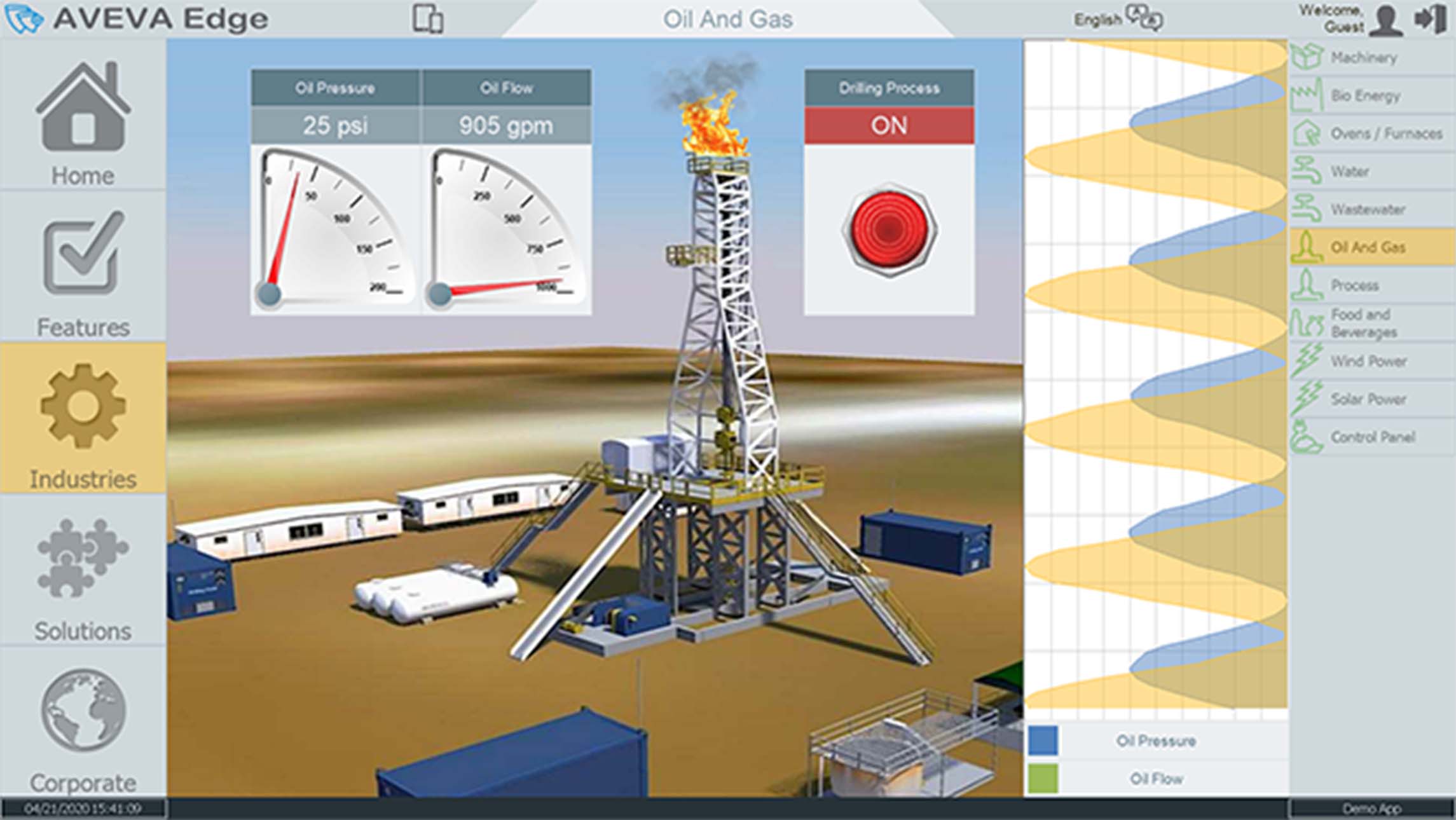Open the Wind Power menu item
This screenshot has height=820, width=1456.
(1372, 360)
